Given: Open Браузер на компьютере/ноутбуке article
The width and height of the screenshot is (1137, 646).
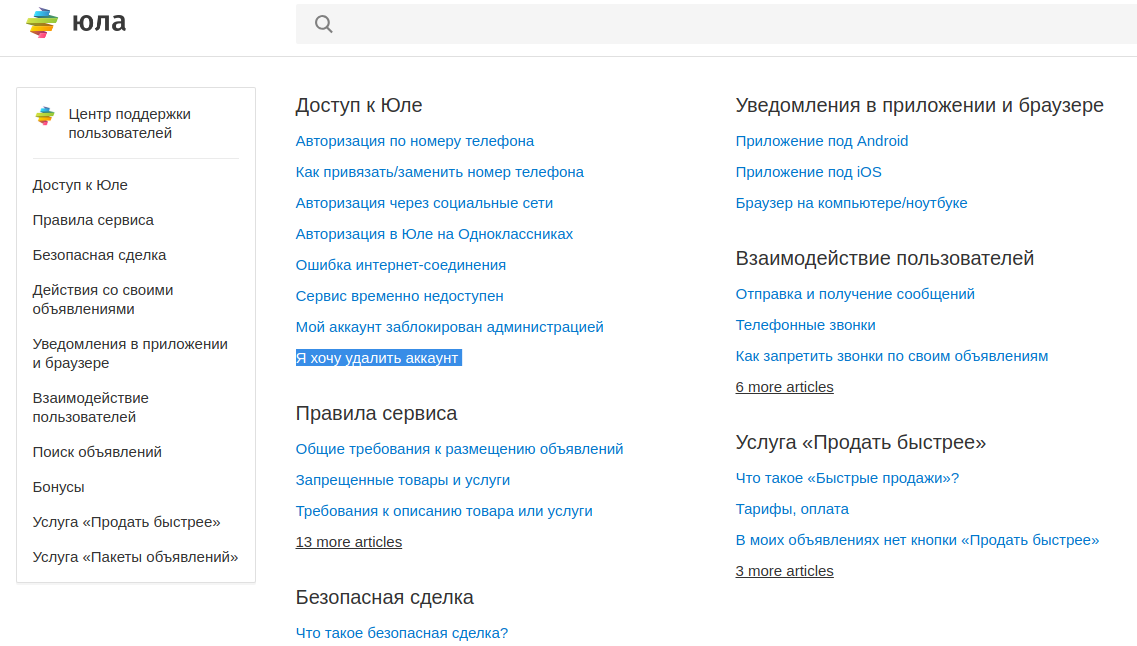Looking at the screenshot, I should 851,203.
